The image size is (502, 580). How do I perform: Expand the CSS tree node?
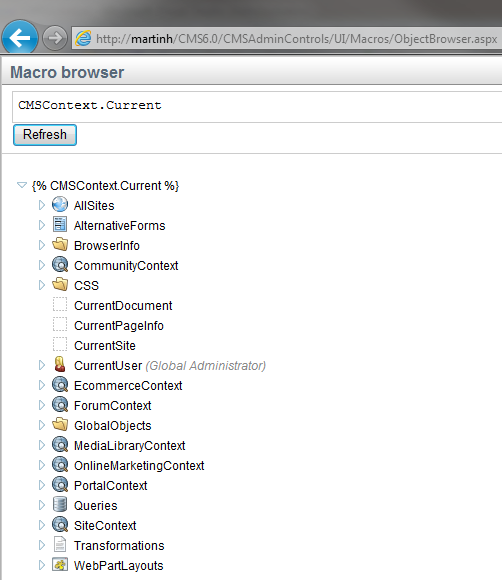coord(42,285)
